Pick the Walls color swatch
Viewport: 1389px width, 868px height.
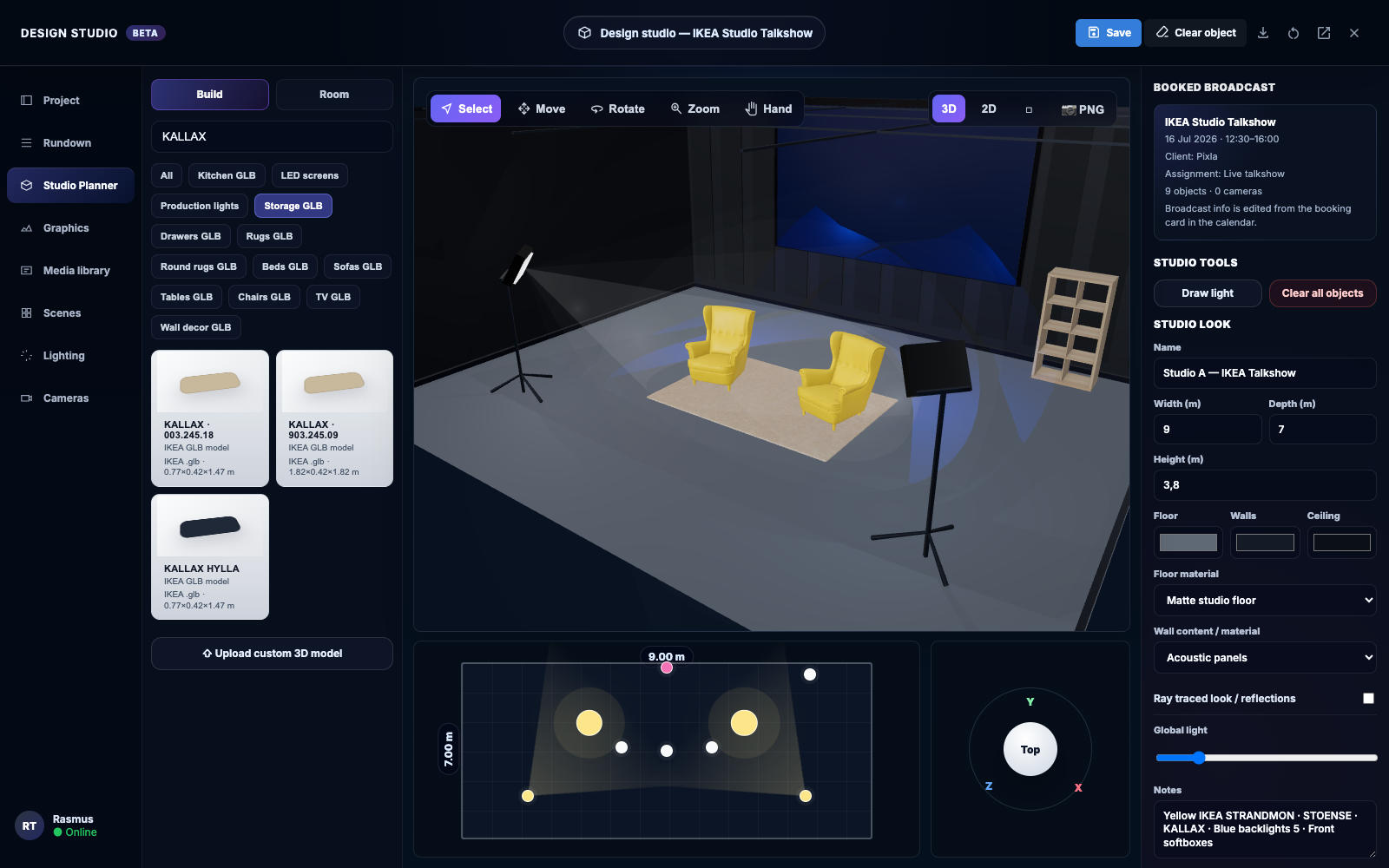(1265, 542)
